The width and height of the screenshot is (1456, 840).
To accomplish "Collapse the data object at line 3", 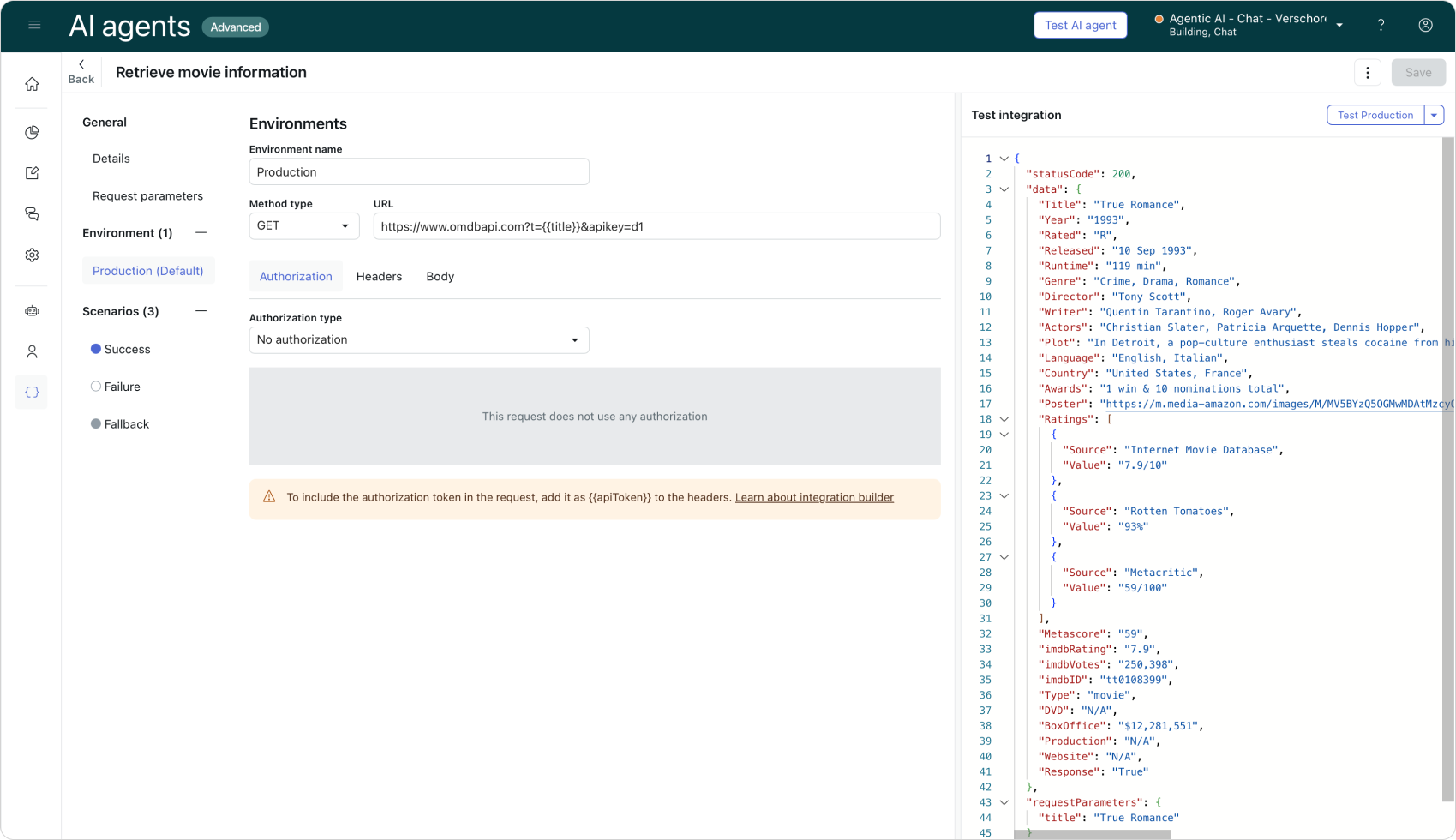I will point(1004,189).
